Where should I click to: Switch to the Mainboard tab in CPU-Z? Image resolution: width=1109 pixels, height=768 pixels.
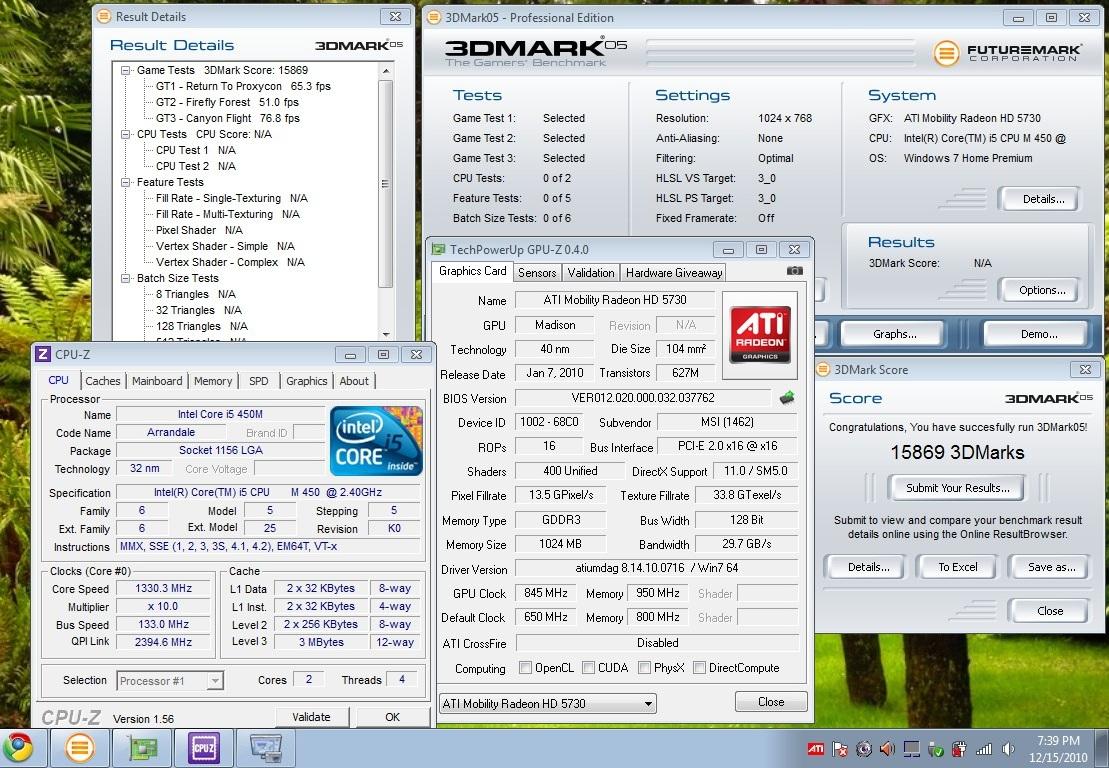coord(157,381)
